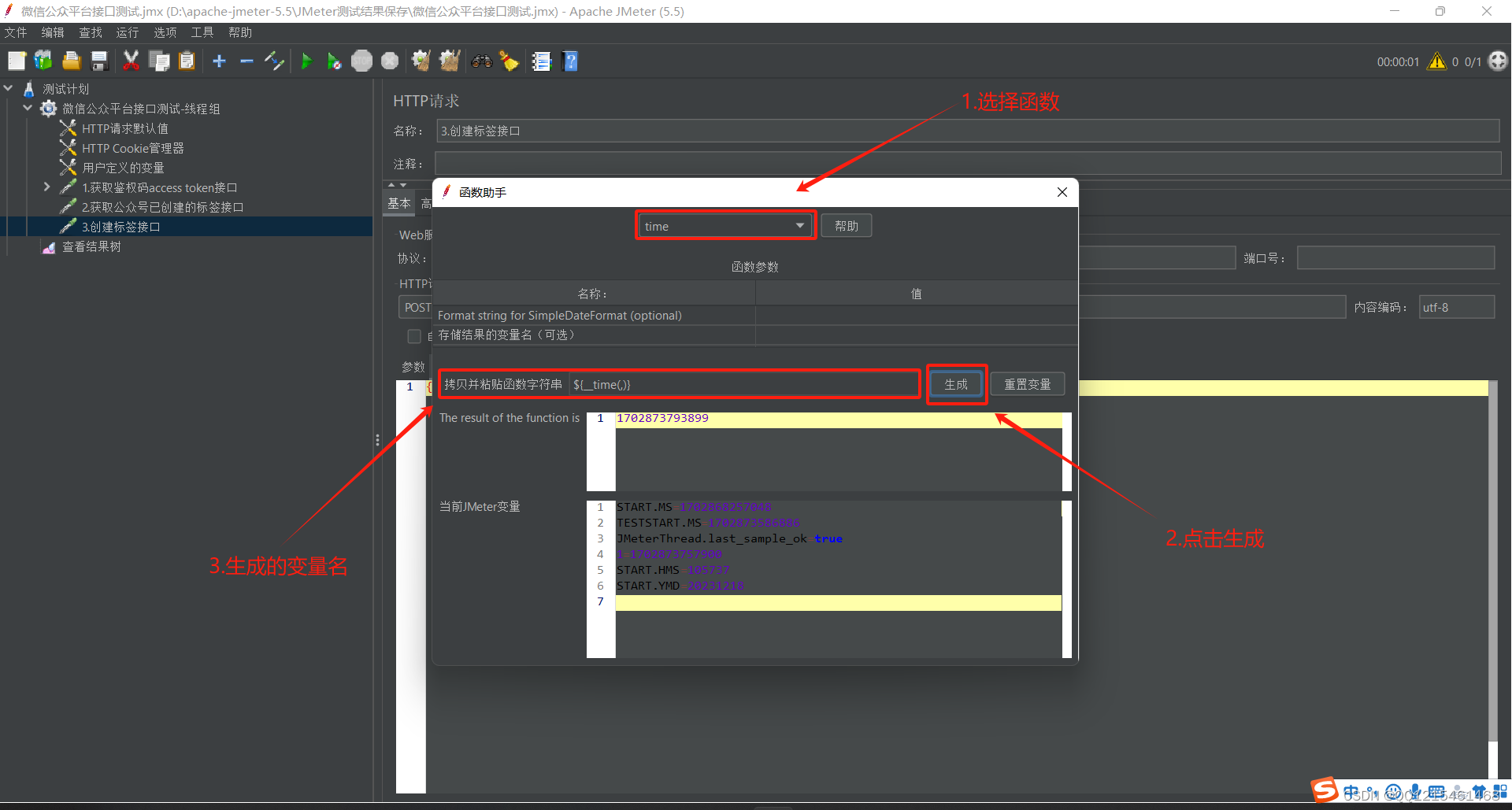Edit the 存储结果的变量名 value cell
This screenshot has height=810, width=1512.
[x=916, y=335]
